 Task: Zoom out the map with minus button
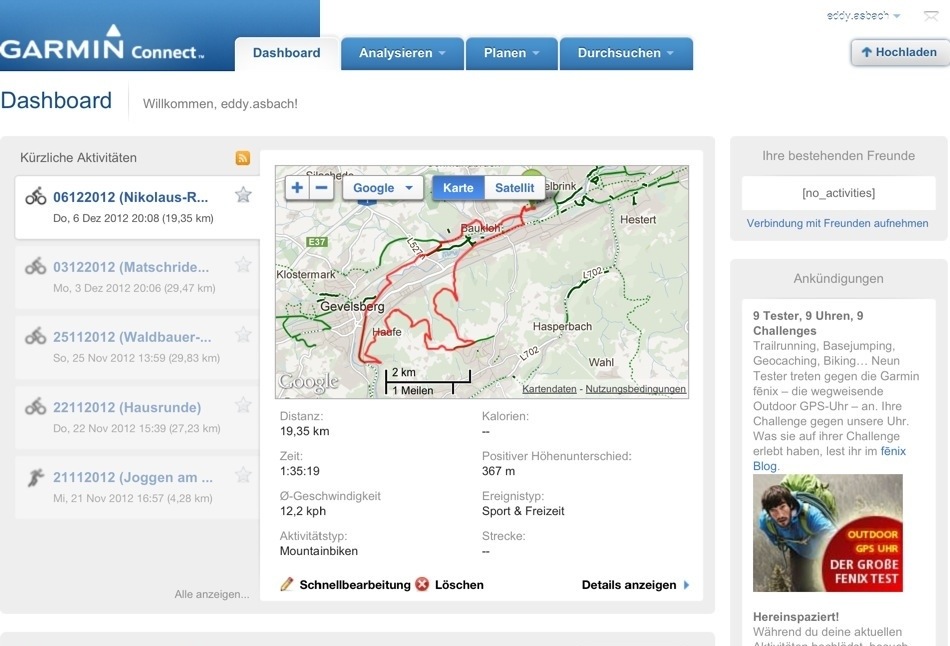(321, 188)
